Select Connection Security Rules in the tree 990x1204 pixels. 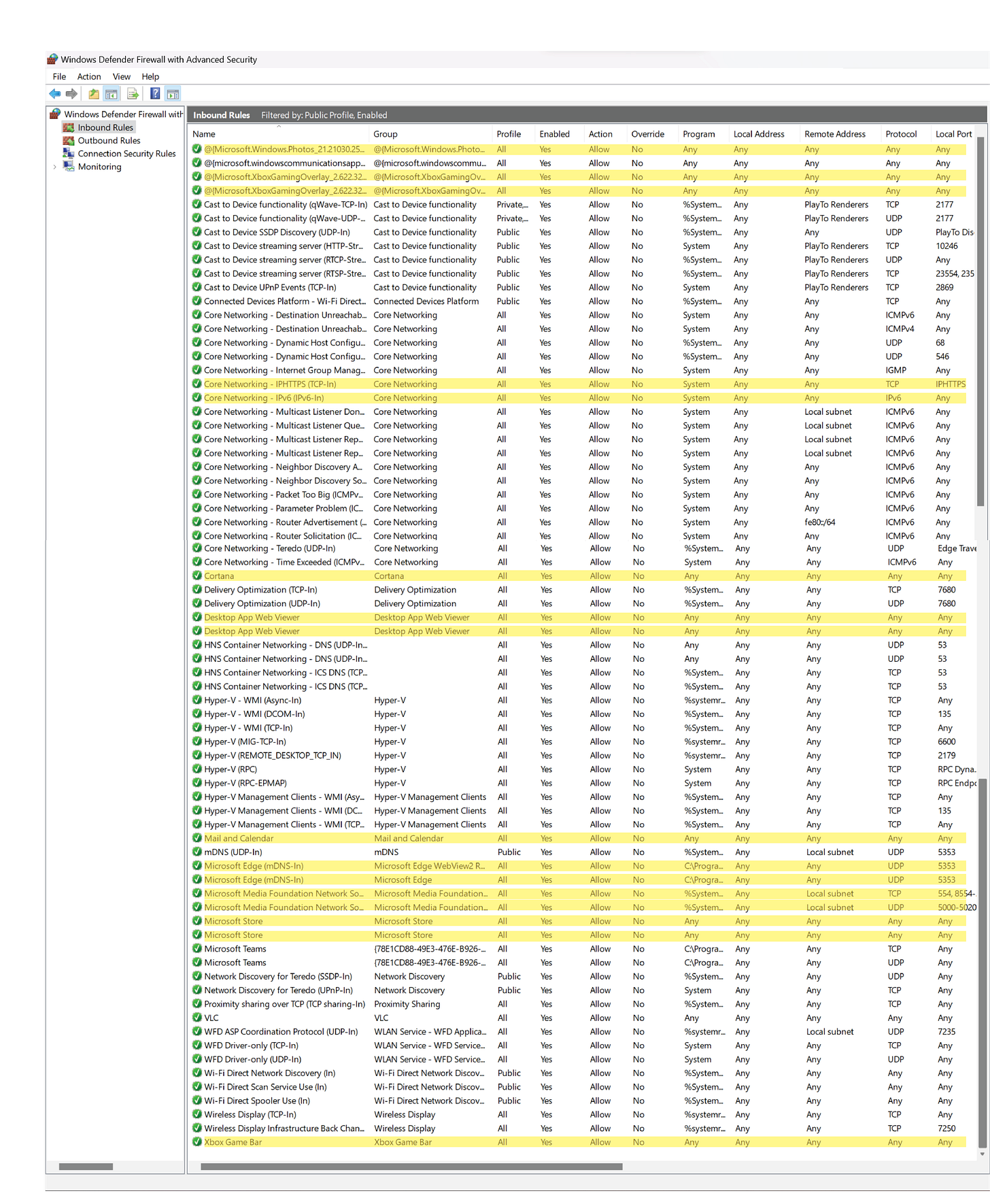click(x=126, y=154)
